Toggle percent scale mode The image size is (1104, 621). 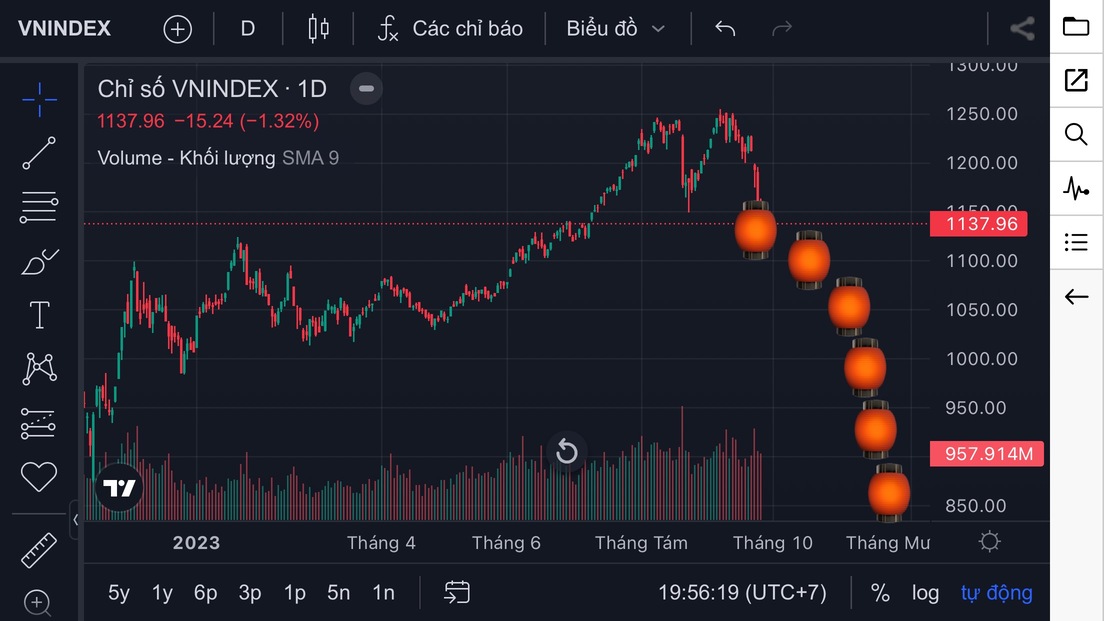tap(880, 593)
